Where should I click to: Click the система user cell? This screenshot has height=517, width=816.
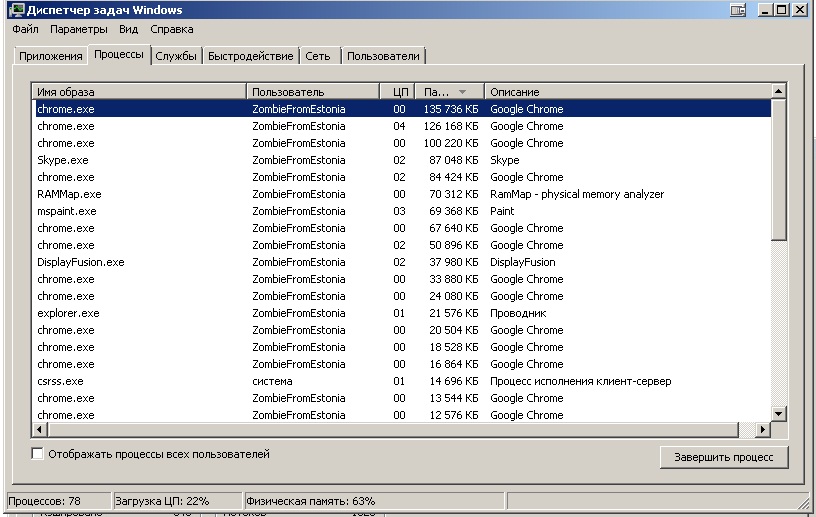[x=272, y=381]
